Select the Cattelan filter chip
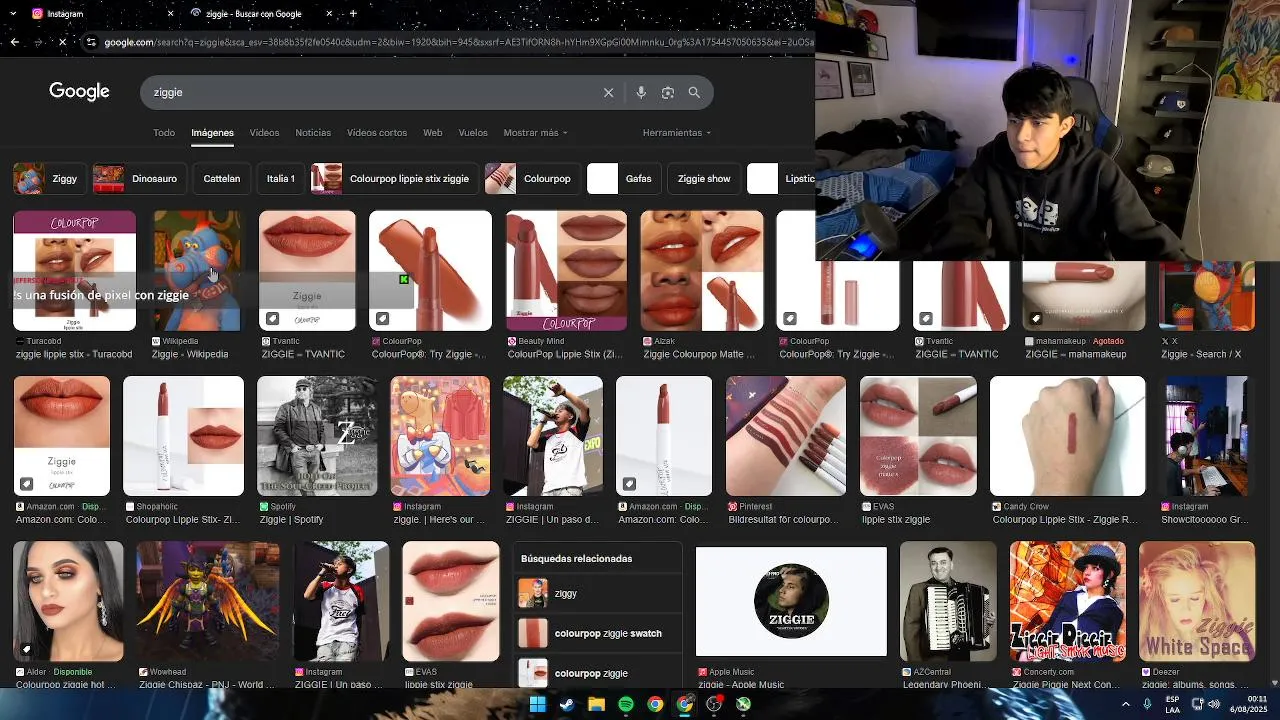This screenshot has height=720, width=1280. coord(221,179)
